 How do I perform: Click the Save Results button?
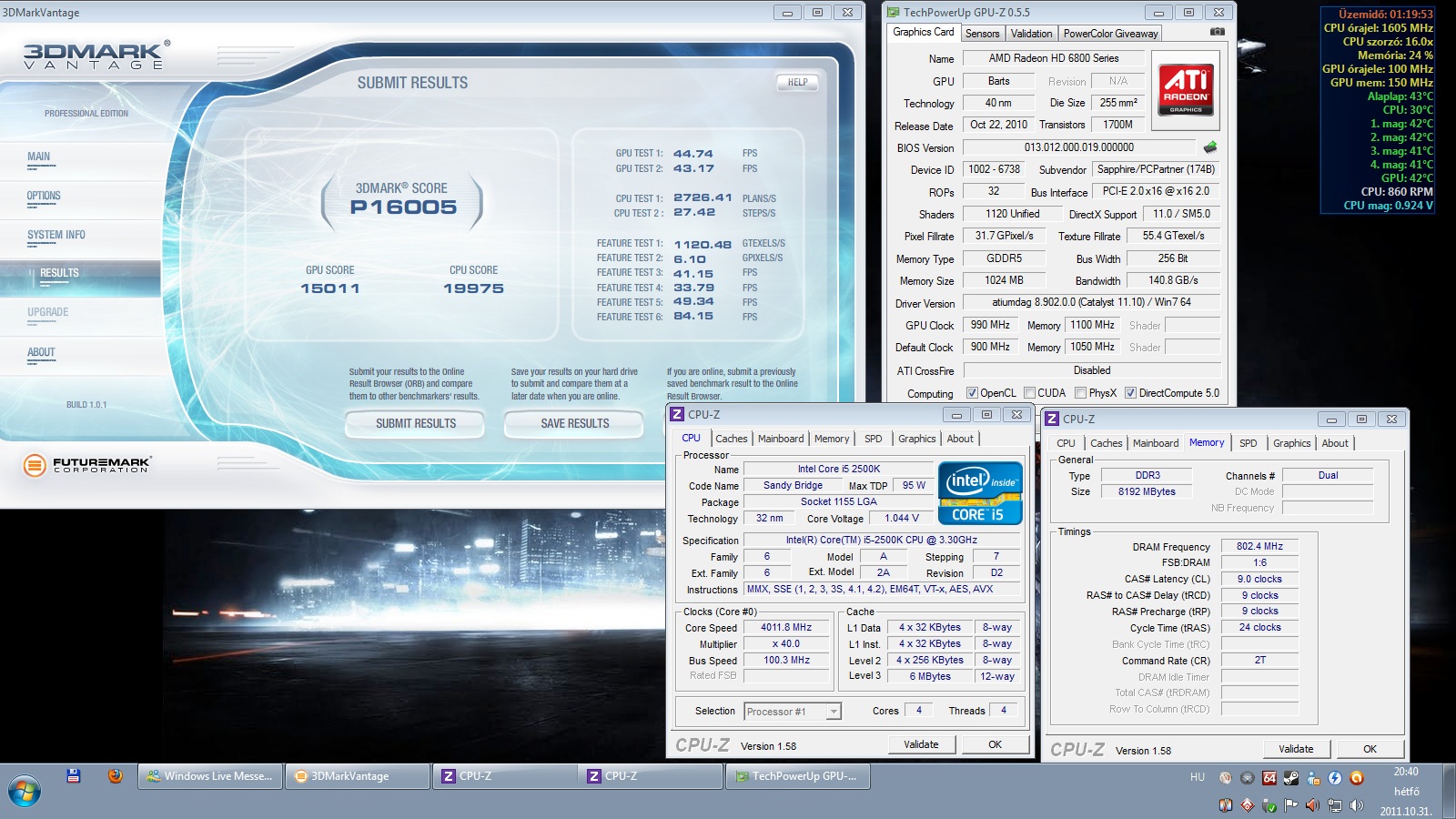[575, 423]
